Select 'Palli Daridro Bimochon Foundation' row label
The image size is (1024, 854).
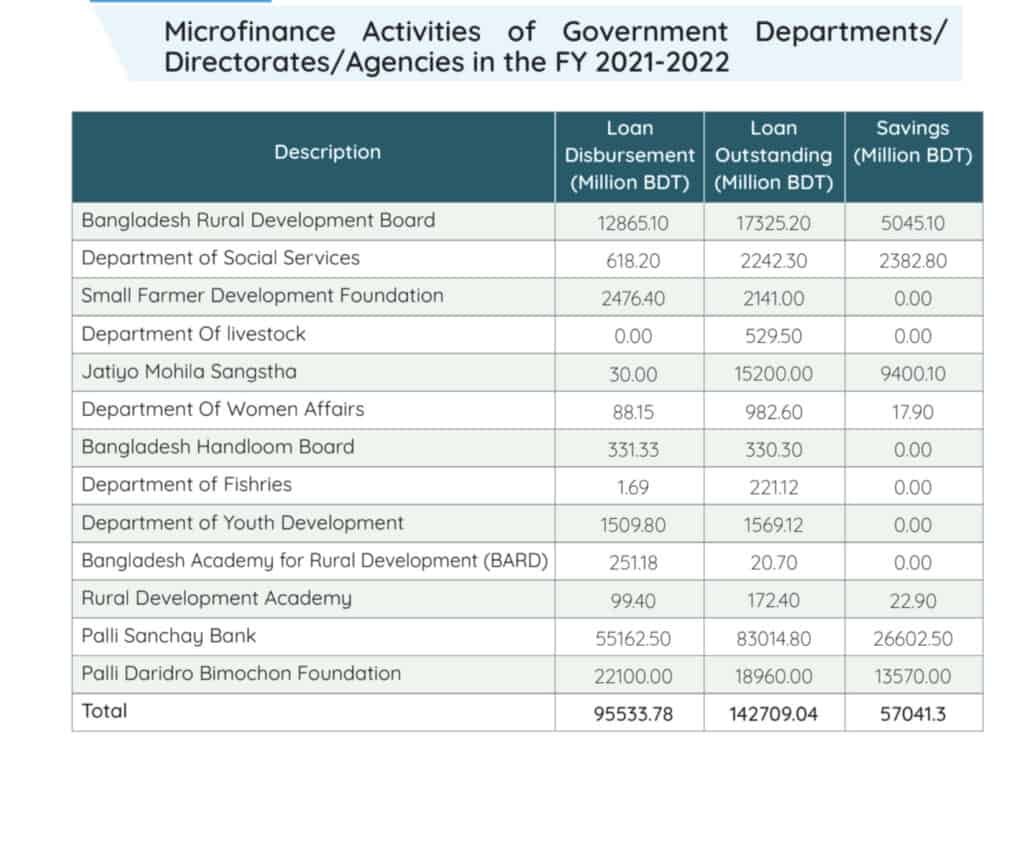point(241,673)
